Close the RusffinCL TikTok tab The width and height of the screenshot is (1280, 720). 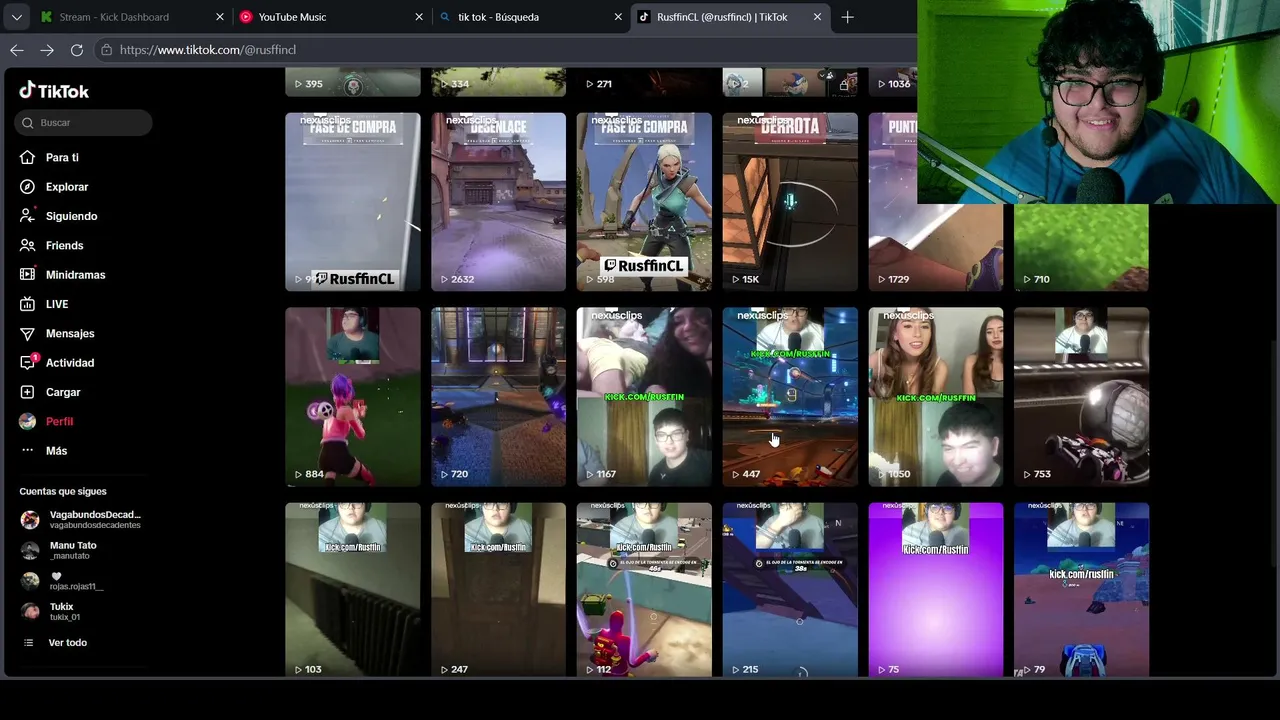point(817,17)
